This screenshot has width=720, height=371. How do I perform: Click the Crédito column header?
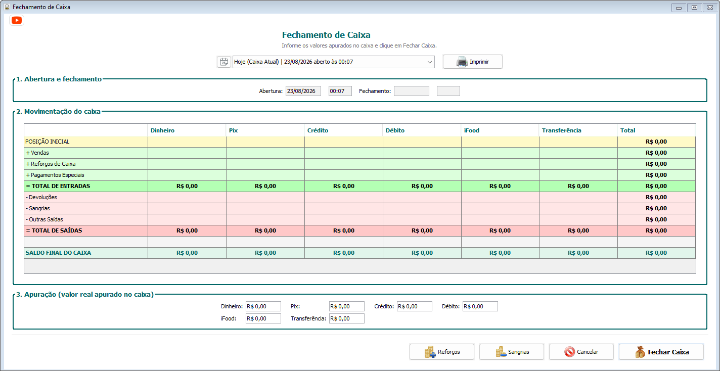coord(343,130)
